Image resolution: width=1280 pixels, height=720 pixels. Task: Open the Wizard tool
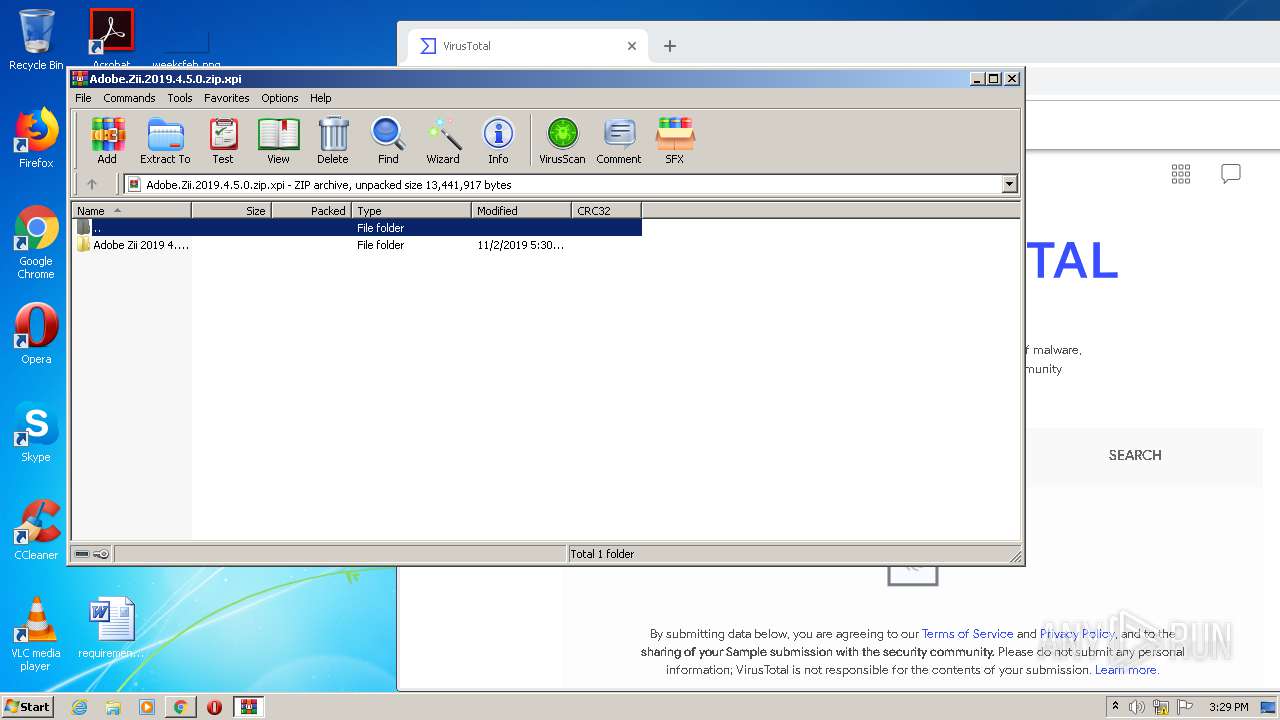point(443,140)
